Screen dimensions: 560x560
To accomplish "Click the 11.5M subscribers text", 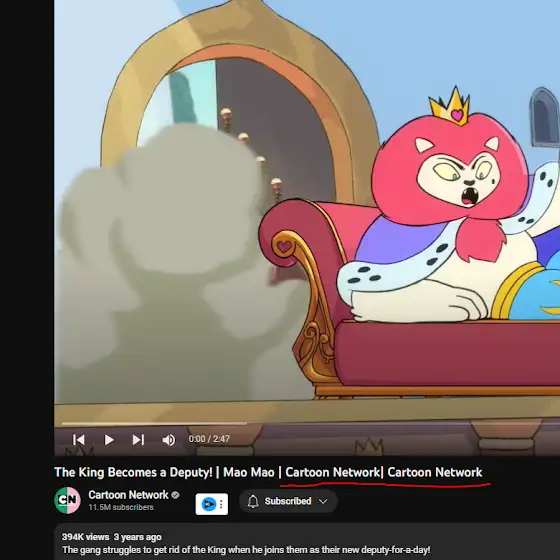I will [x=121, y=507].
